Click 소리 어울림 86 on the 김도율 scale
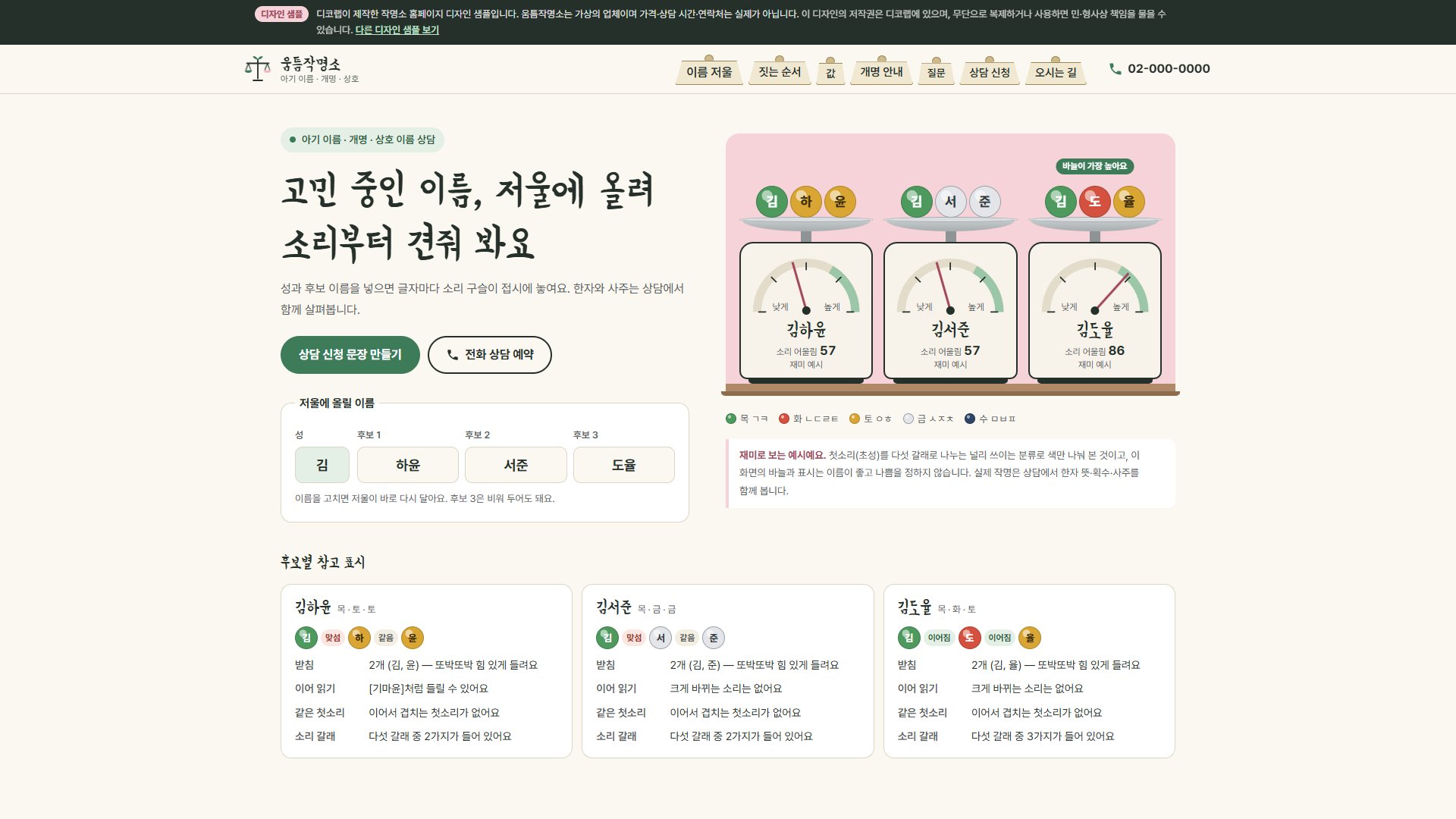 (x=1095, y=351)
